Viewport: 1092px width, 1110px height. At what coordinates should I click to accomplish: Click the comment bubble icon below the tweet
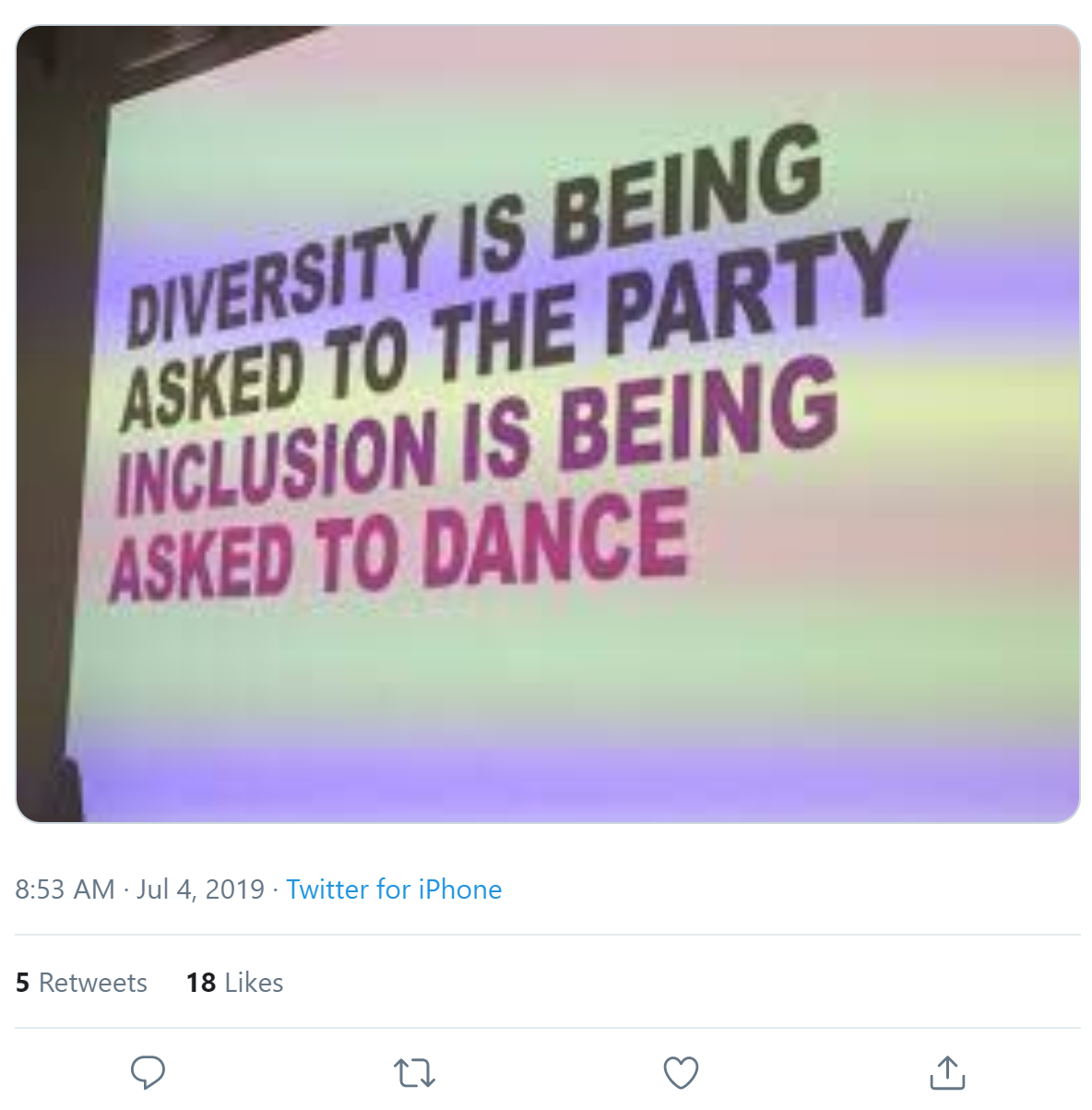pos(148,1072)
